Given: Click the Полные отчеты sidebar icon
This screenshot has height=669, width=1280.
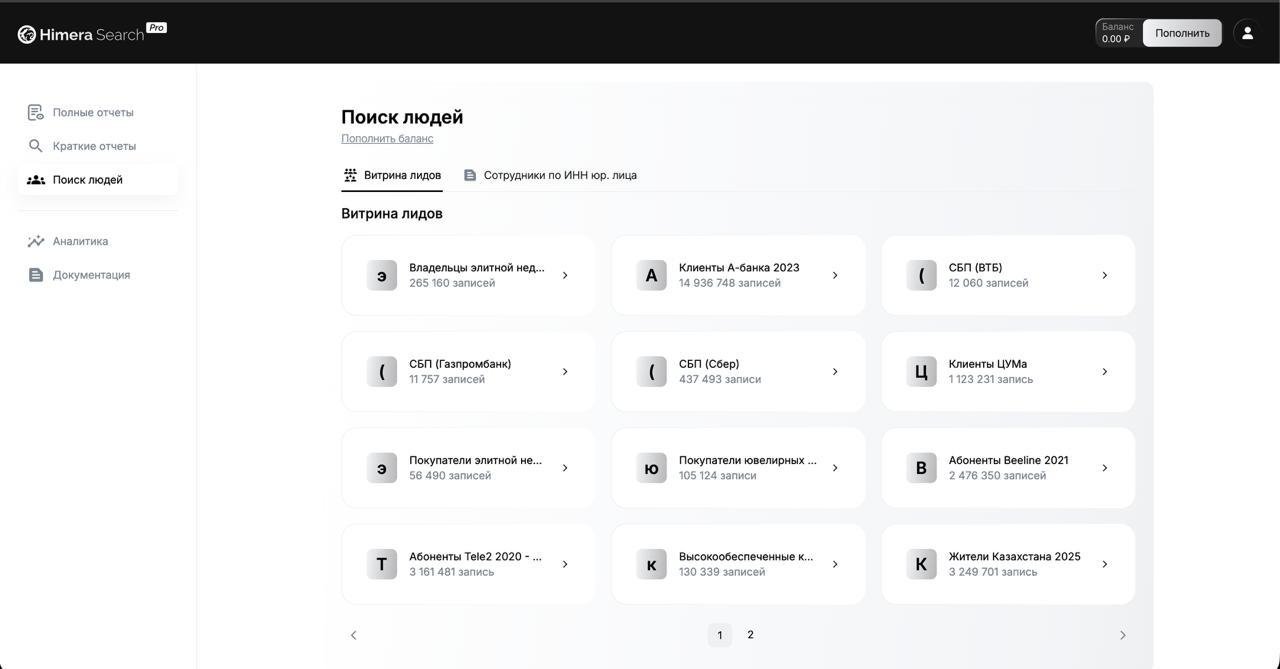Looking at the screenshot, I should pyautogui.click(x=36, y=112).
